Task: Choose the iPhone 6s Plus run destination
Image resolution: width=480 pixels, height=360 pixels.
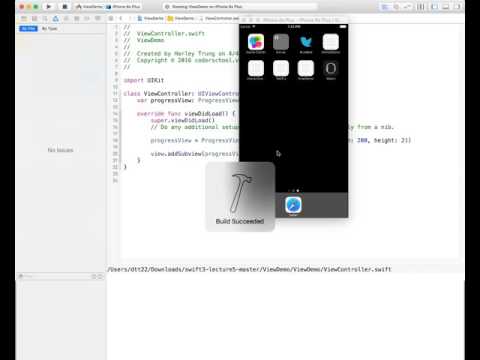Action: [x=123, y=7]
